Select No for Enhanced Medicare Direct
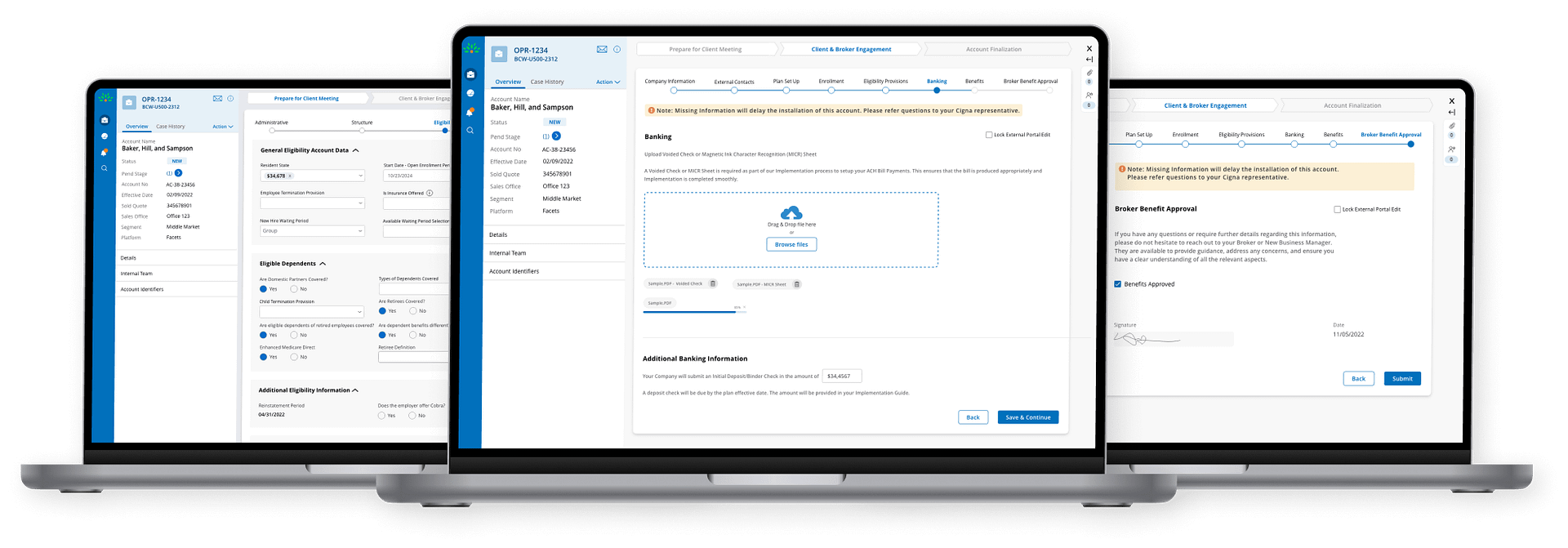This screenshot has height=548, width=1568. click(x=294, y=357)
